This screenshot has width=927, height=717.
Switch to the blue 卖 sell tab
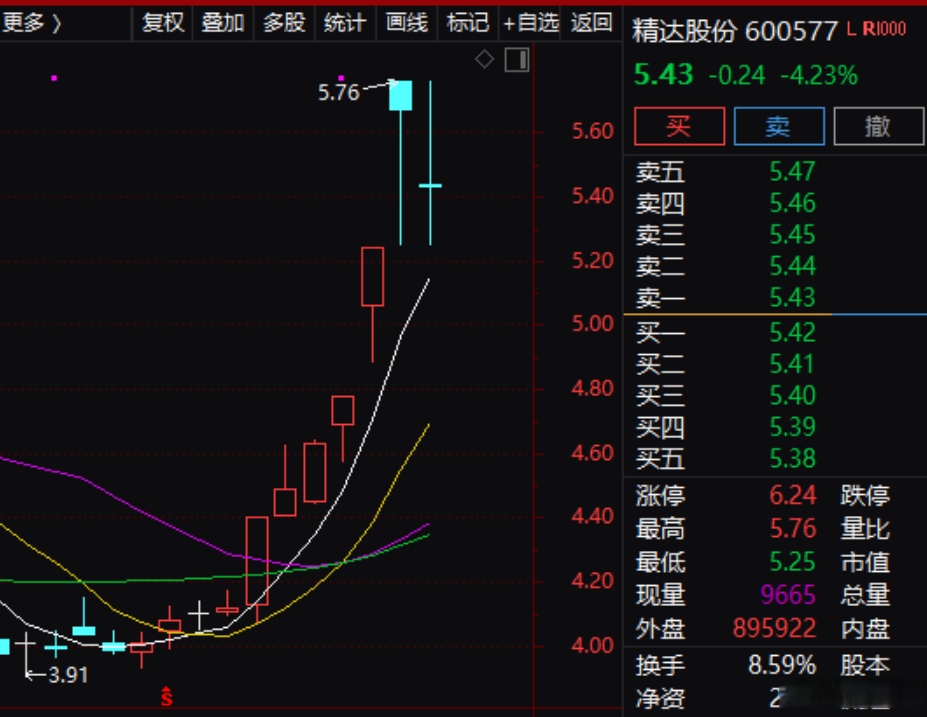click(x=778, y=126)
